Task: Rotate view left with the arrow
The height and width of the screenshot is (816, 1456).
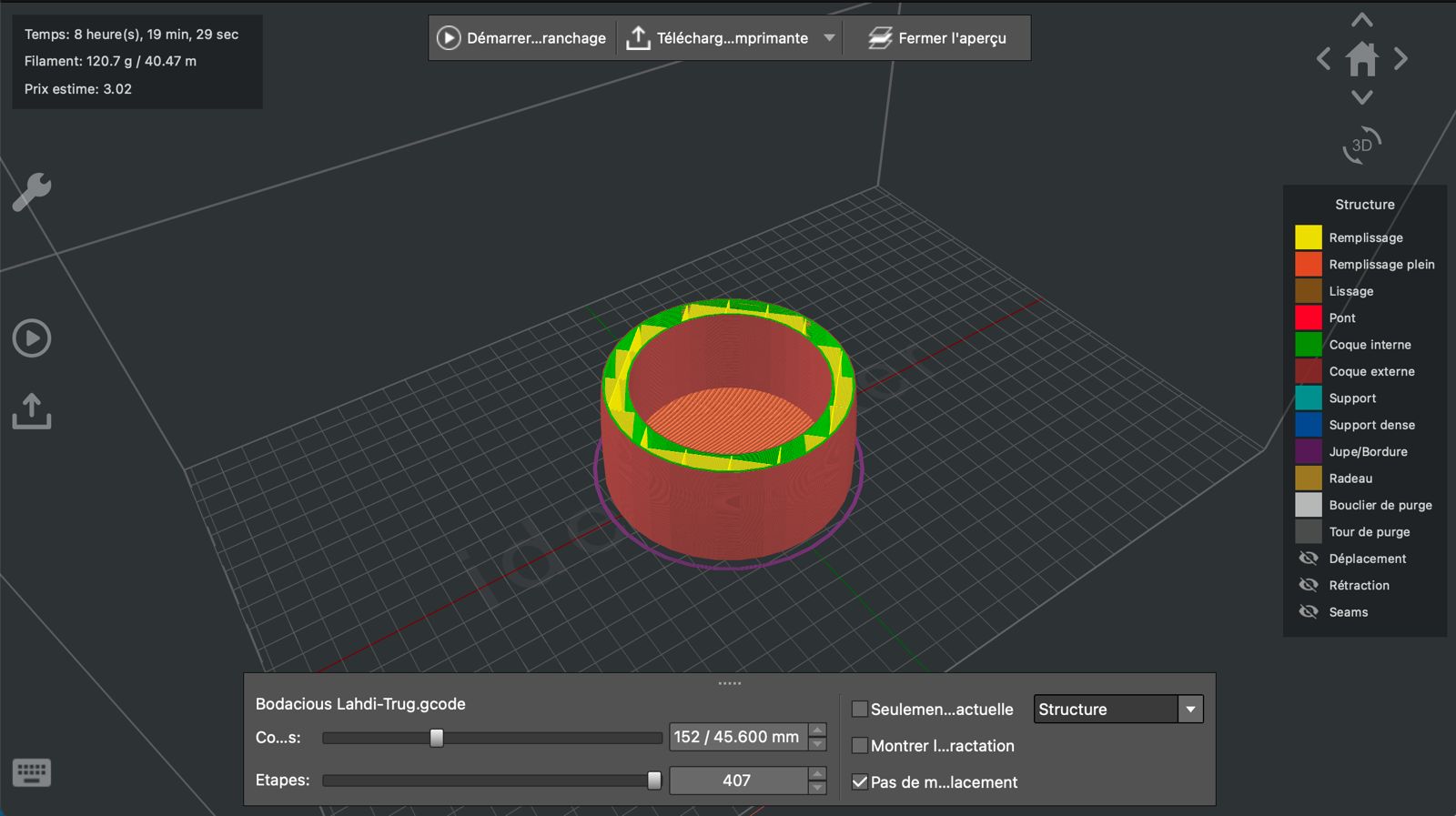Action: coord(1324,59)
